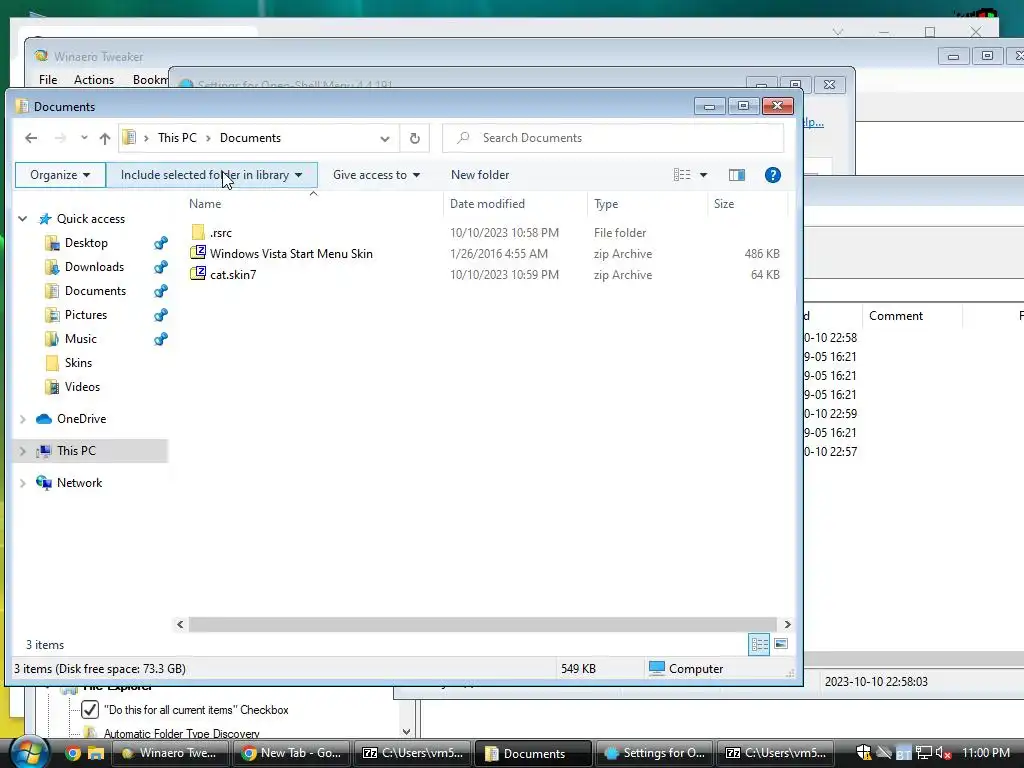Open Pictures in Quick access
Viewport: 1024px width, 768px height.
coord(86,315)
